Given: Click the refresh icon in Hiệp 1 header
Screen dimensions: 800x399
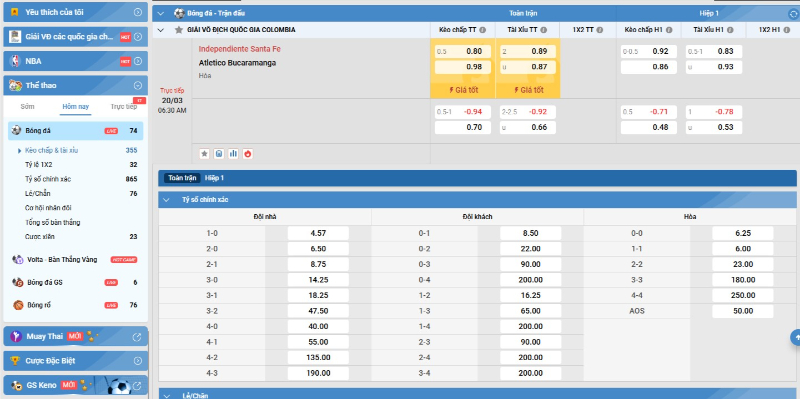Looking at the screenshot, I should point(793,14).
